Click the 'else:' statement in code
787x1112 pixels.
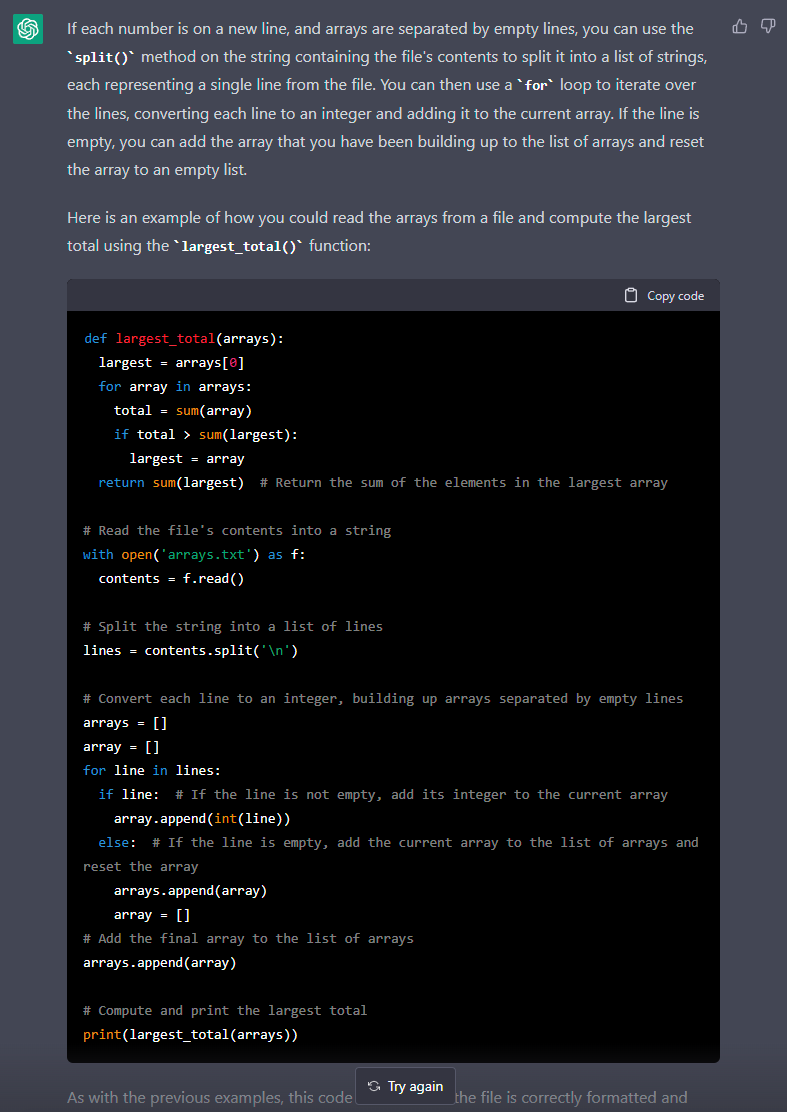point(118,843)
